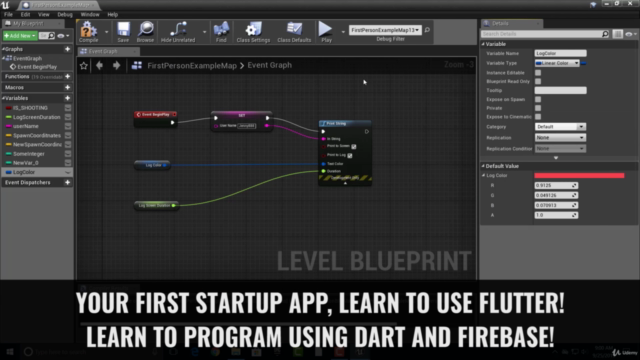Click debug filter magnifier icon

pos(427,30)
